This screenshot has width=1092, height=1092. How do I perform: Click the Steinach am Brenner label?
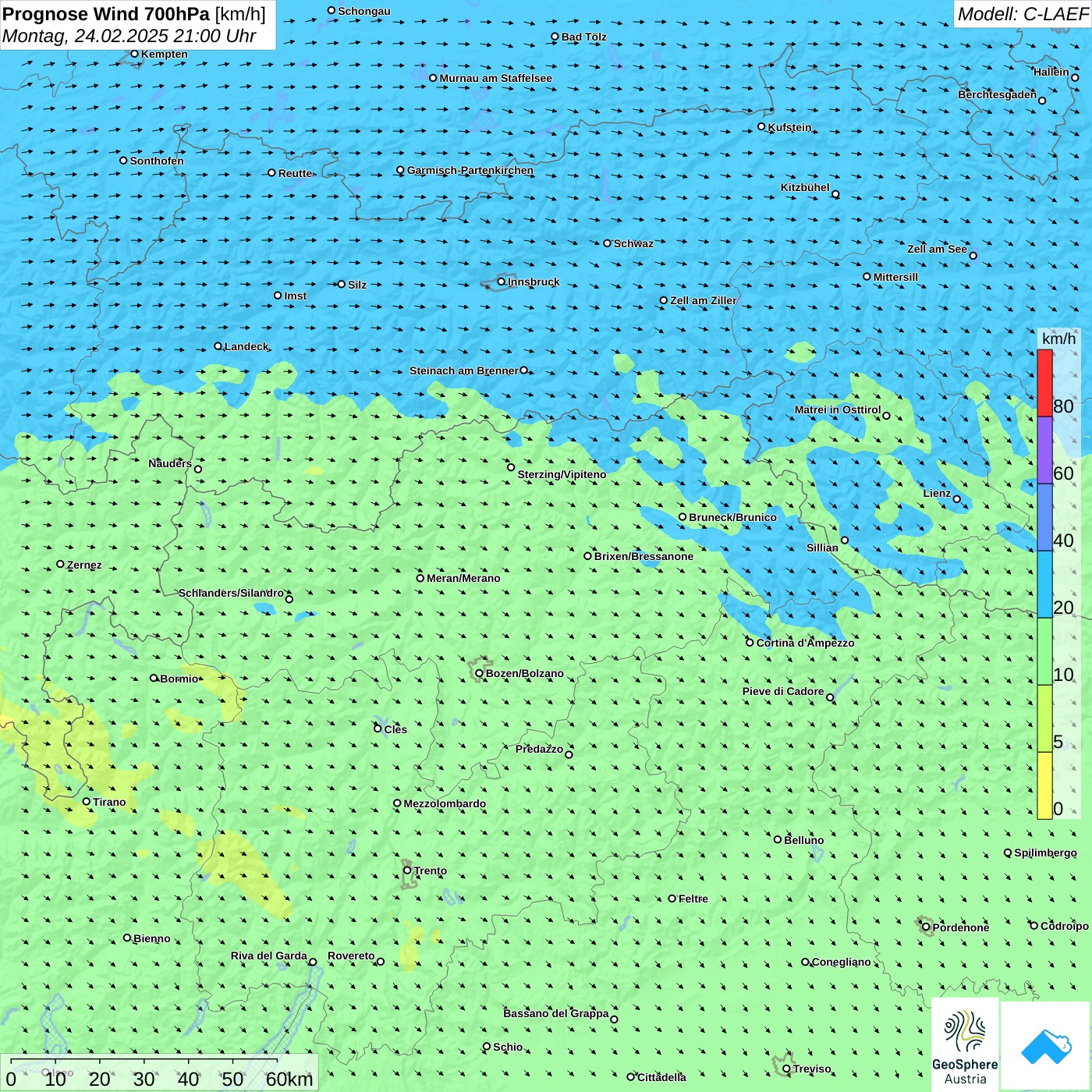coord(464,370)
